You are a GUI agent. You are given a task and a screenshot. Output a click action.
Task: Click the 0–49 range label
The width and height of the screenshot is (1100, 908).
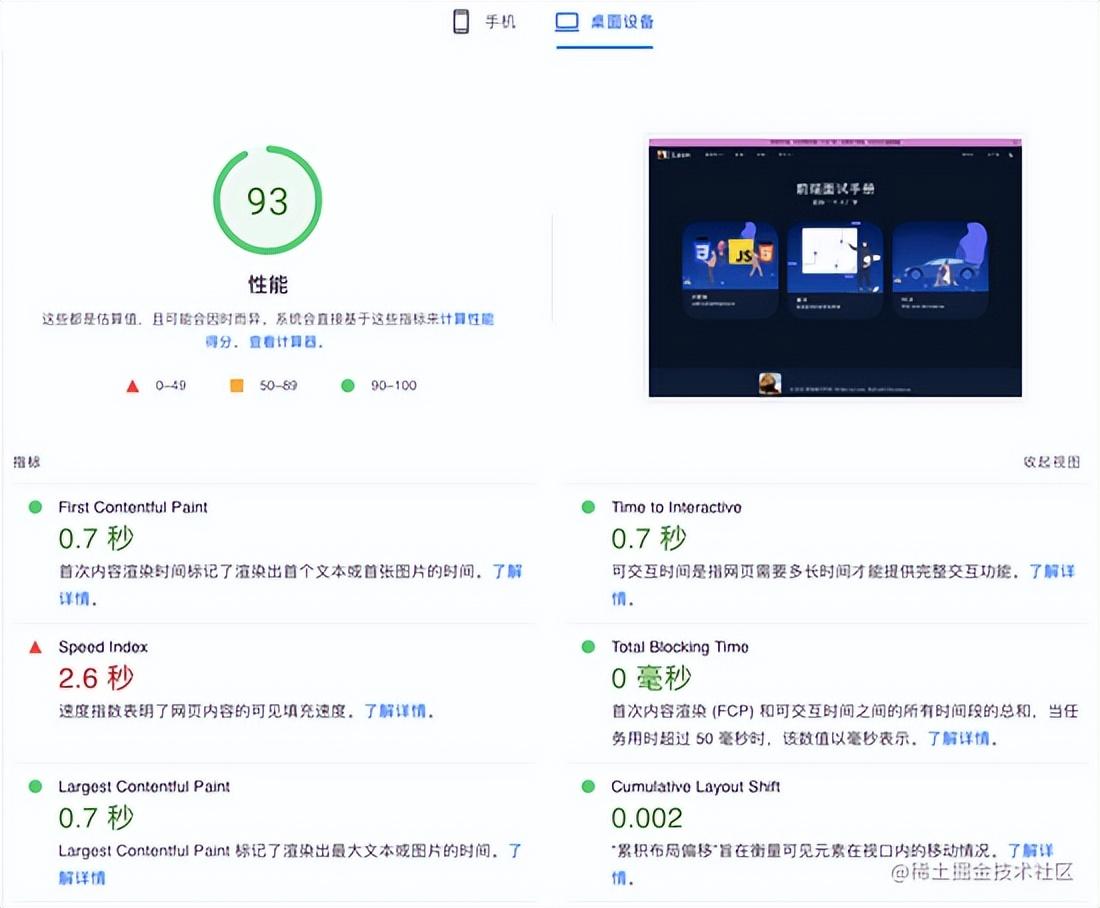(x=170, y=385)
